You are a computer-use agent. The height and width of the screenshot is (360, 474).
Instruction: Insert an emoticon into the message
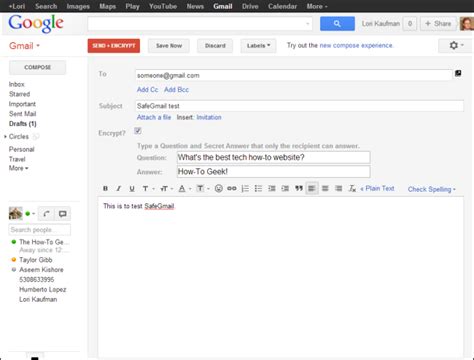tap(219, 189)
